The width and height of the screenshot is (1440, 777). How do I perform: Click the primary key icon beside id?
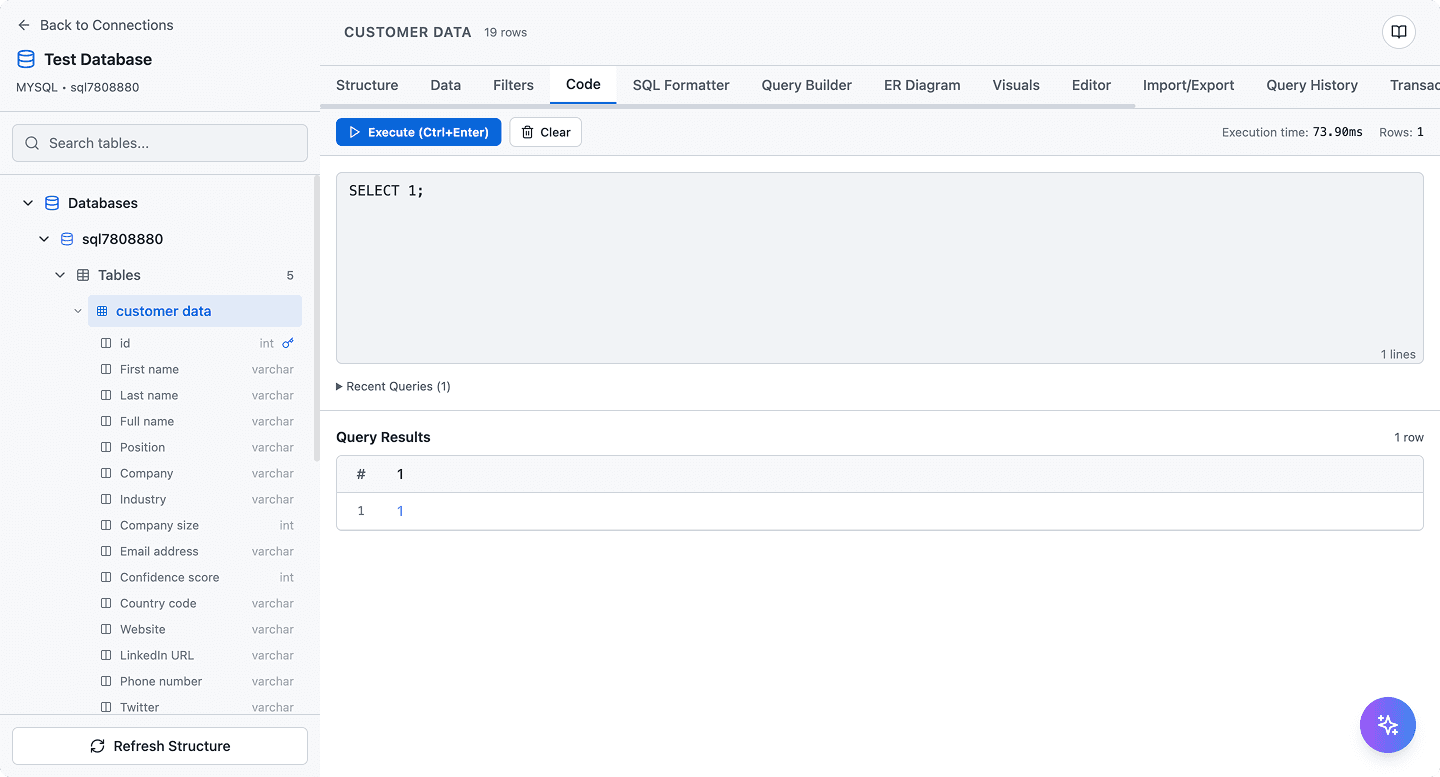pyautogui.click(x=288, y=342)
